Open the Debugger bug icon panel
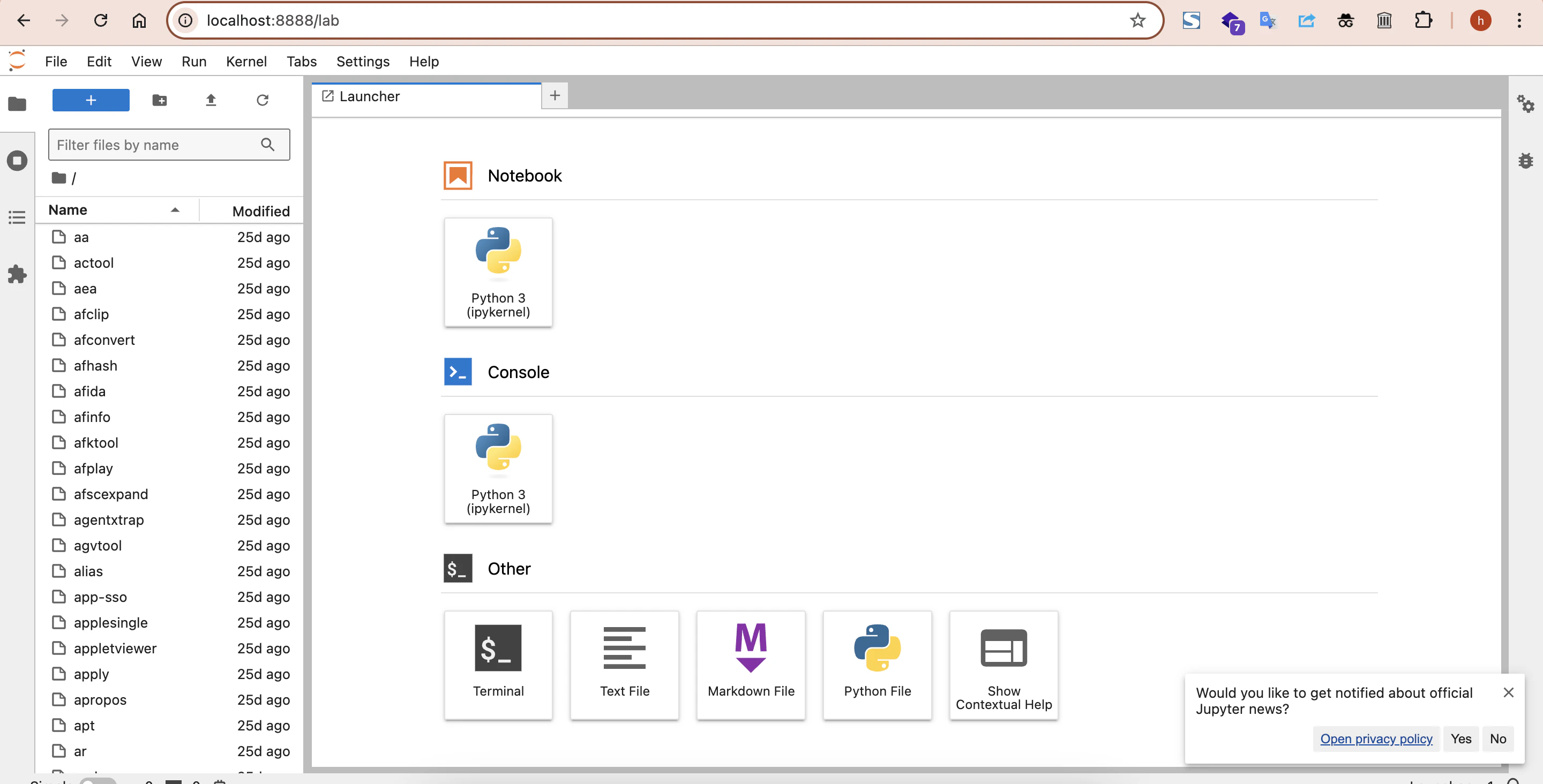This screenshot has width=1543, height=784. (x=1525, y=160)
